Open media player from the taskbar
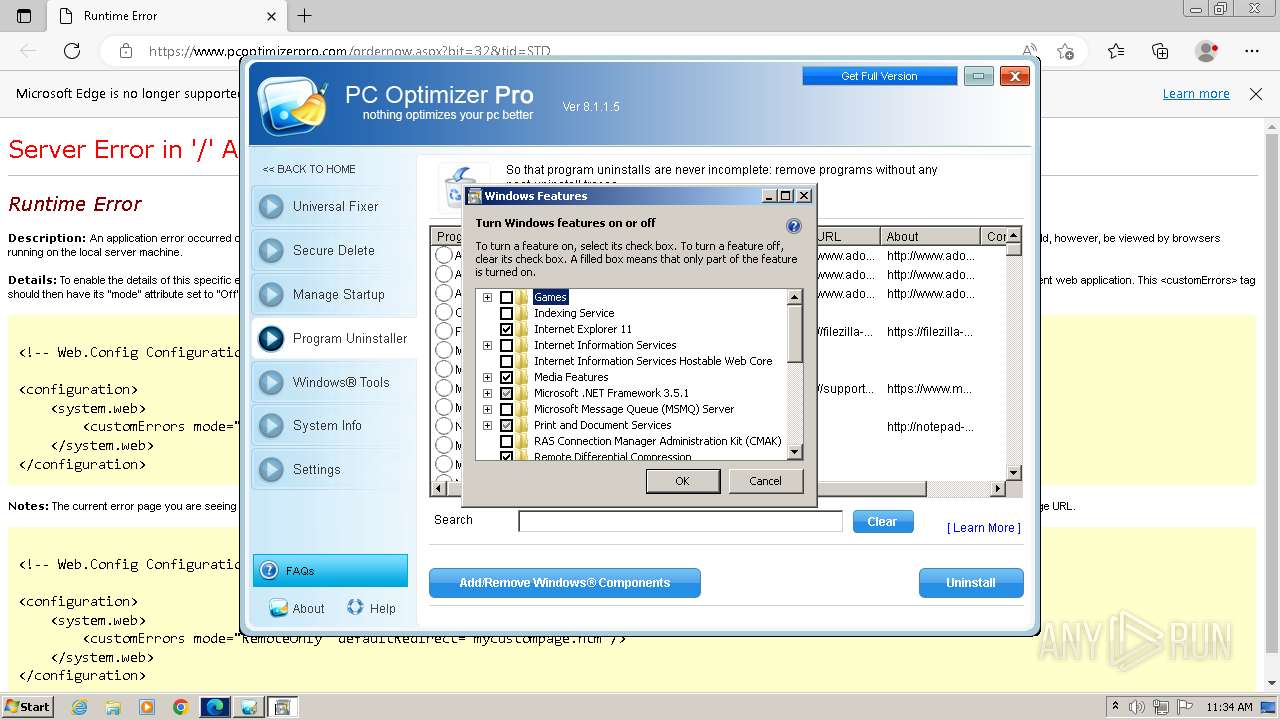1280x720 pixels. [x=147, y=707]
